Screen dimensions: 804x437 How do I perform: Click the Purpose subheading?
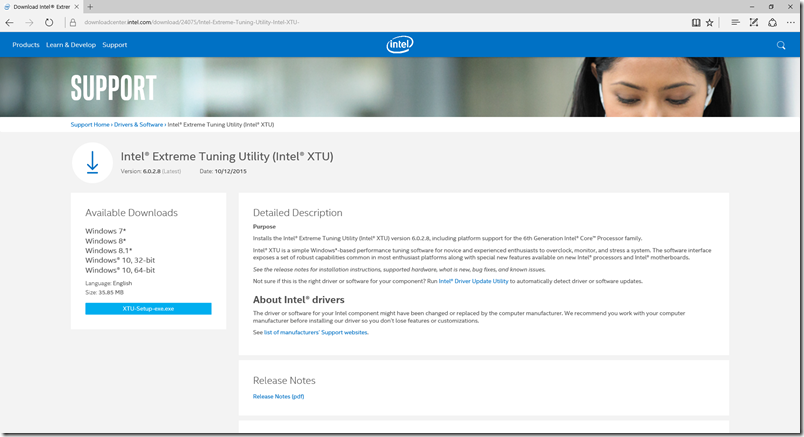pos(264,227)
